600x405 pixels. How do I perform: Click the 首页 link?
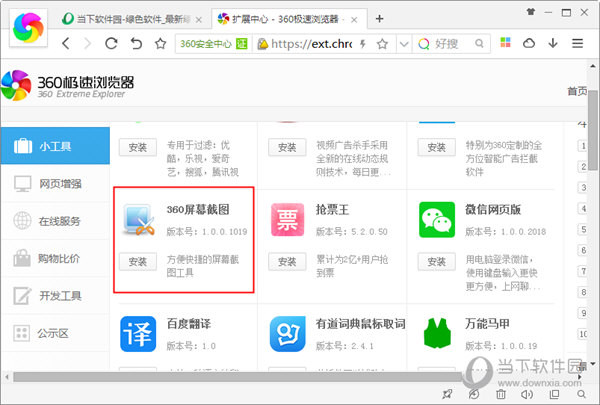(577, 91)
